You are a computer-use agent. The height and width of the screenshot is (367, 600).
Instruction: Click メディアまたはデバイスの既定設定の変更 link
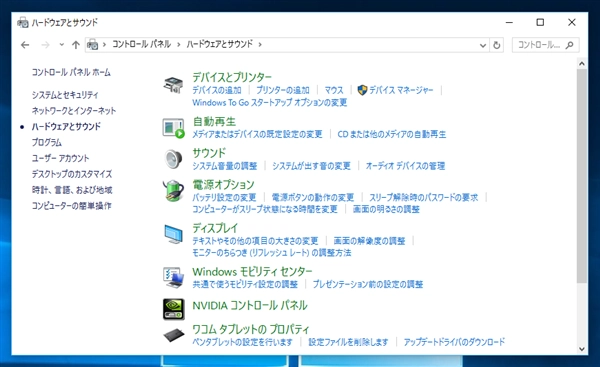click(x=257, y=134)
